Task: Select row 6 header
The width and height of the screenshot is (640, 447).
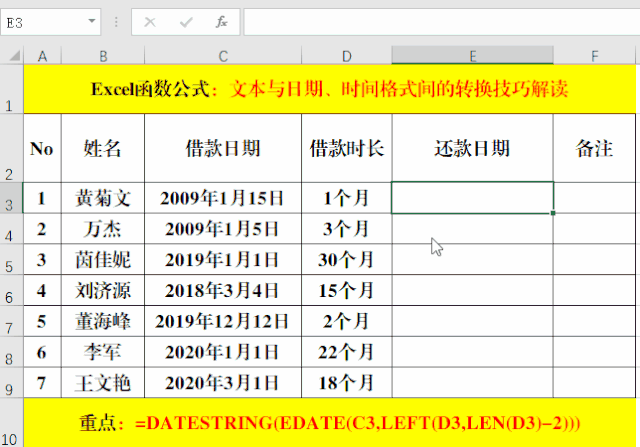Action: tap(11, 290)
